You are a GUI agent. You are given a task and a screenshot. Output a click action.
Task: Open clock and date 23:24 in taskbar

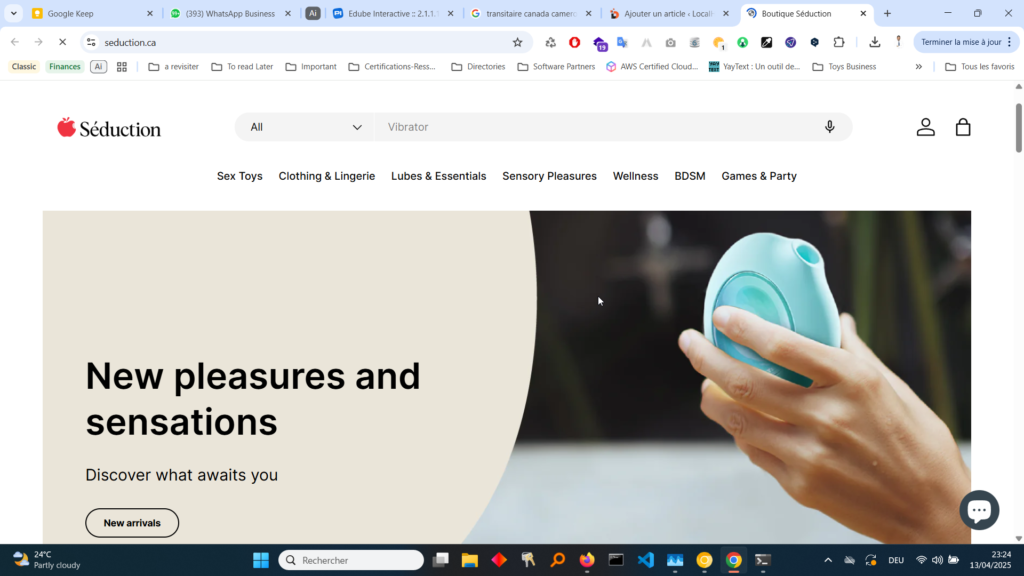coord(990,560)
